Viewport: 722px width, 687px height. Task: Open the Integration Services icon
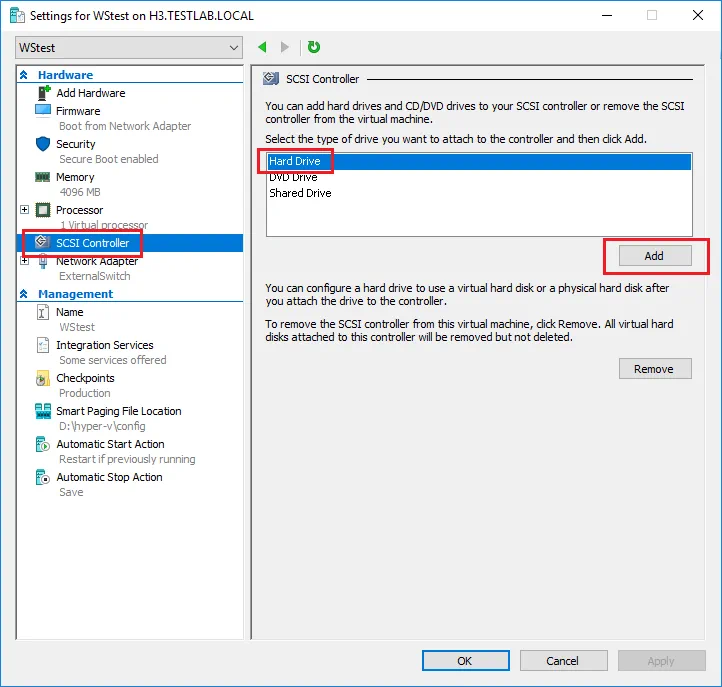(x=43, y=345)
